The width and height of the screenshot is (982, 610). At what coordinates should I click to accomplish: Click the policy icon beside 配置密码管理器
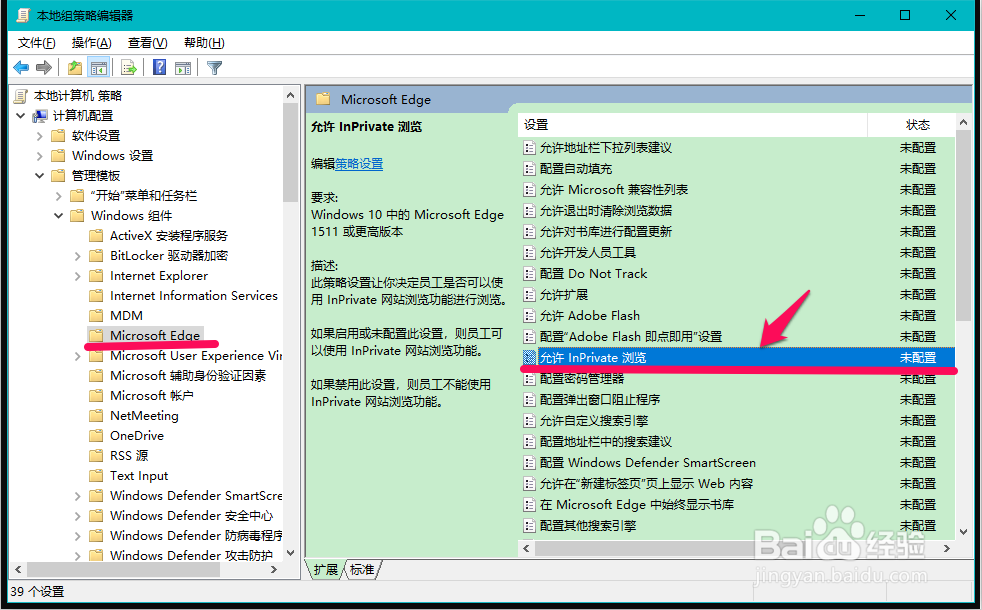click(529, 379)
